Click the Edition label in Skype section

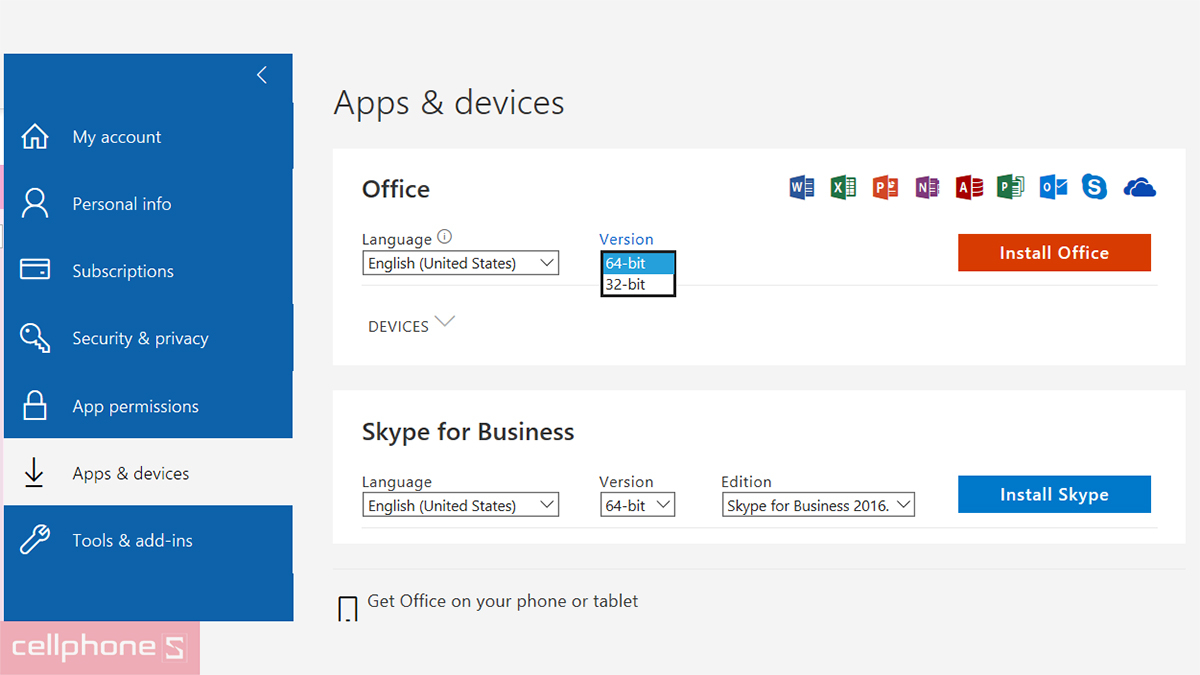pyautogui.click(x=747, y=481)
